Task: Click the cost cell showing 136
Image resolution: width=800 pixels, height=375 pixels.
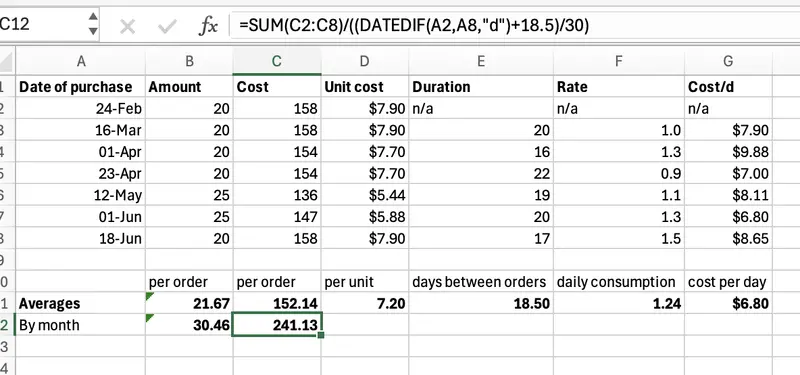Action: 277,195
